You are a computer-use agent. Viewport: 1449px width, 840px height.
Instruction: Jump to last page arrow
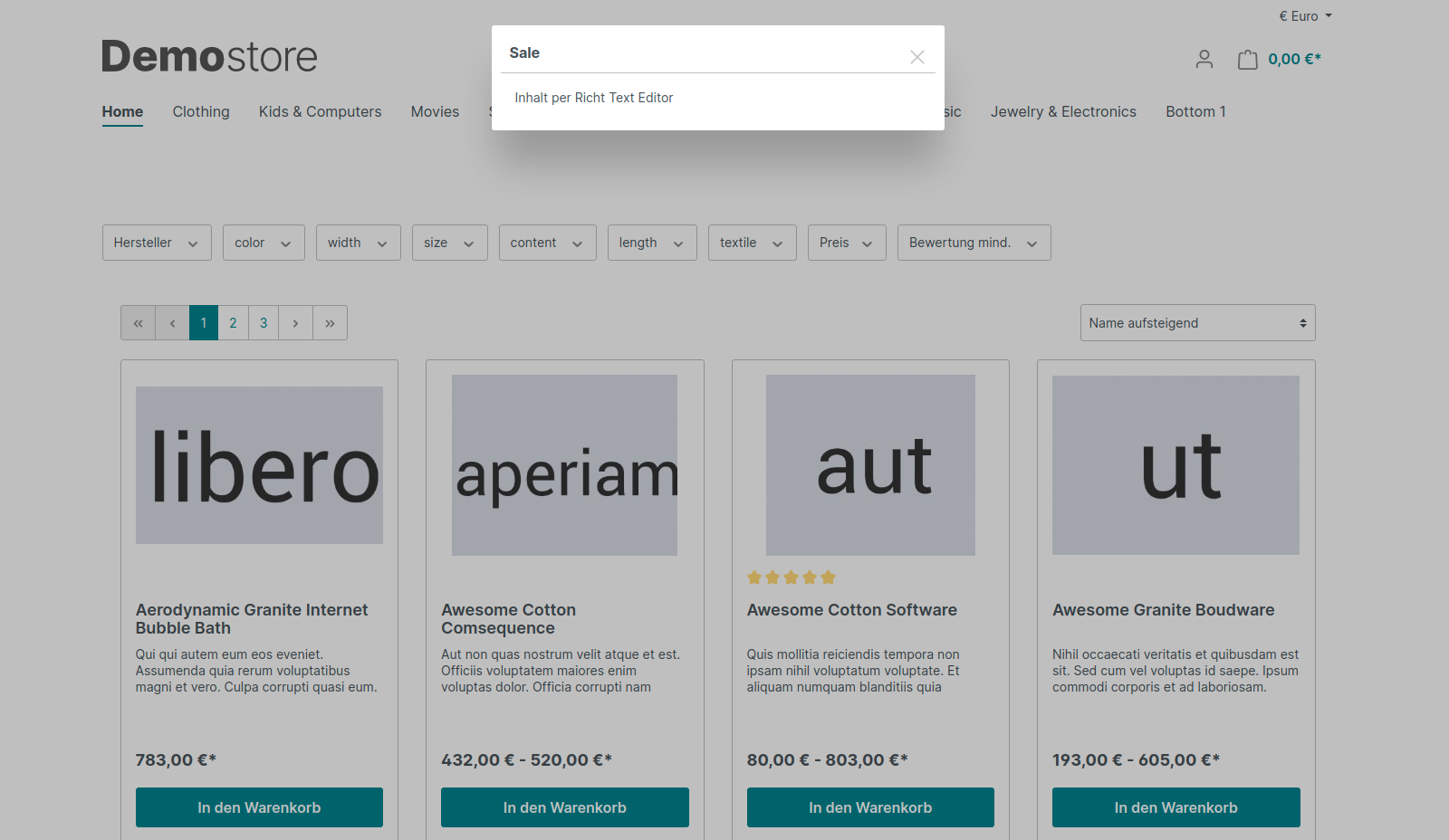click(x=330, y=323)
